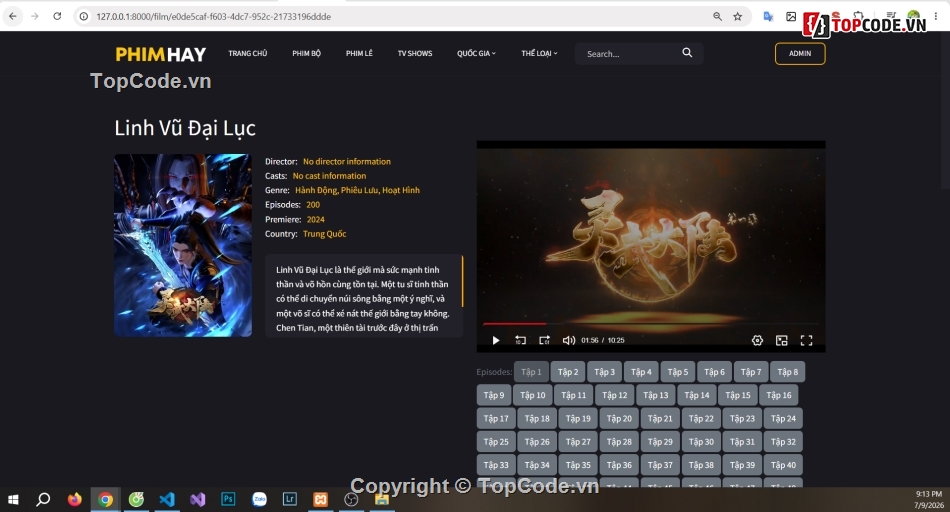Expand the Quốc Gia dropdown menu

tap(476, 53)
